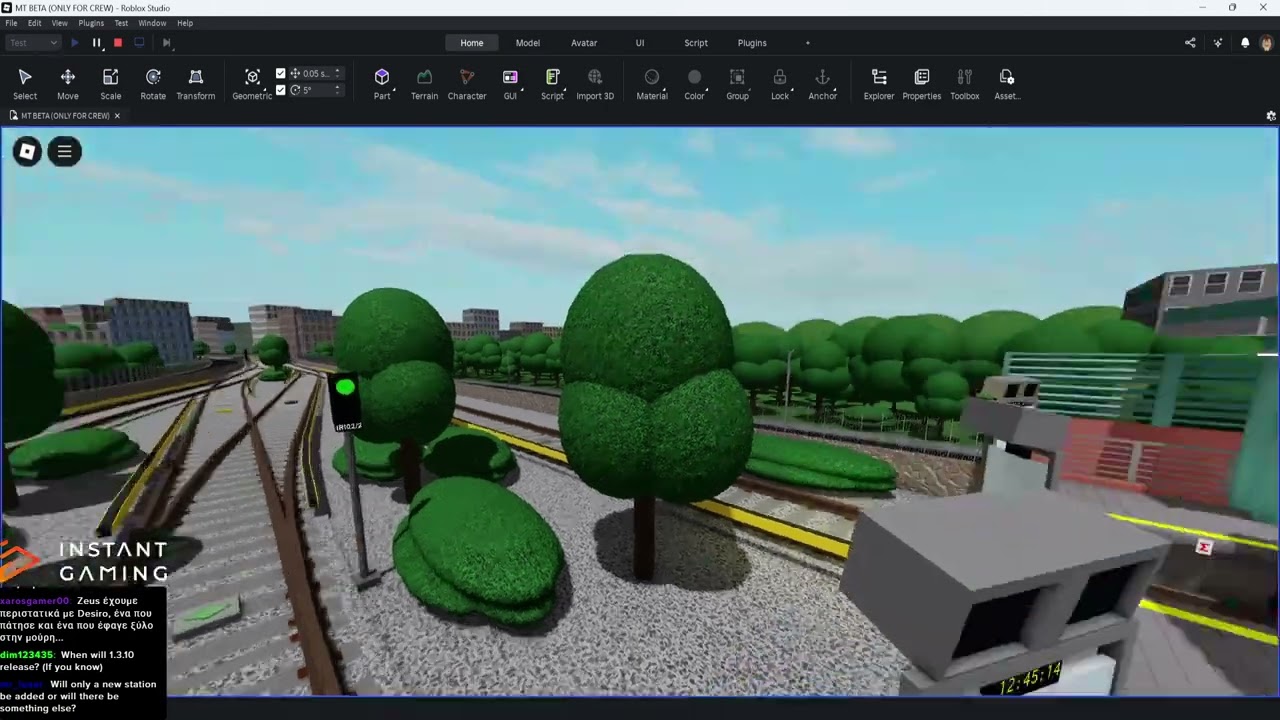Choose the Select tool
Screen dimensions: 1280x720
click(x=25, y=84)
